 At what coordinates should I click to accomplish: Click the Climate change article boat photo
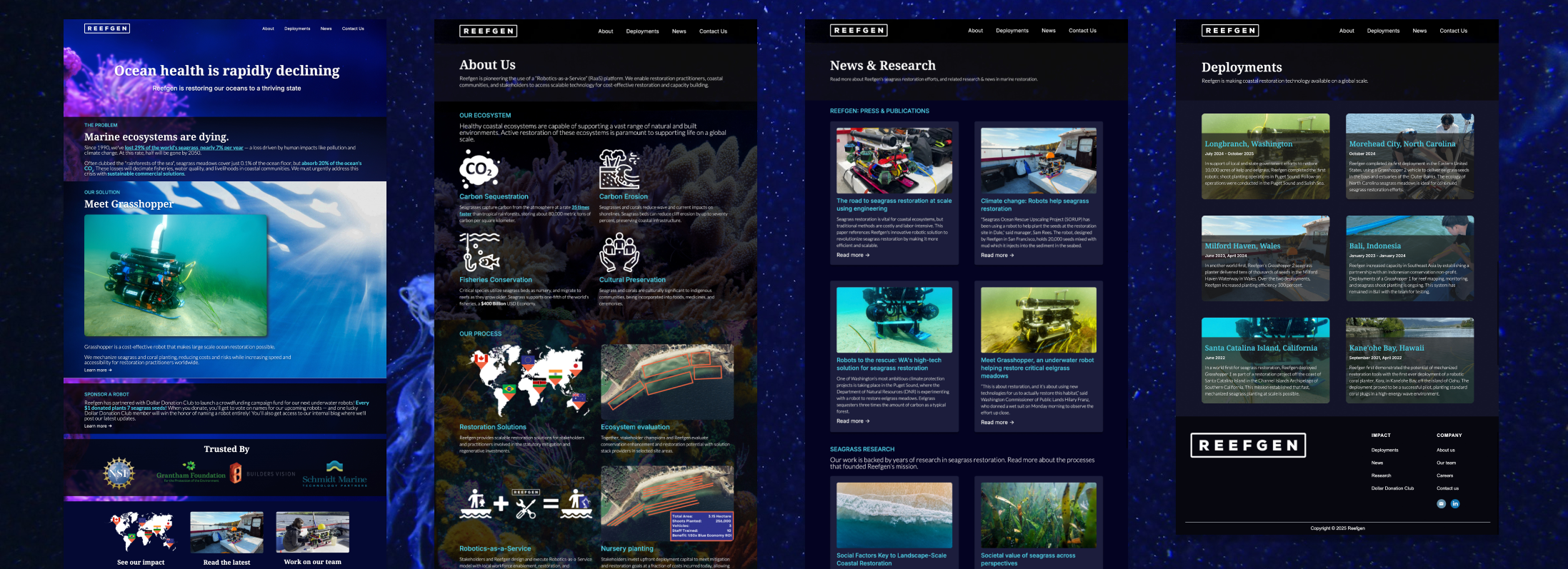pos(1038,161)
